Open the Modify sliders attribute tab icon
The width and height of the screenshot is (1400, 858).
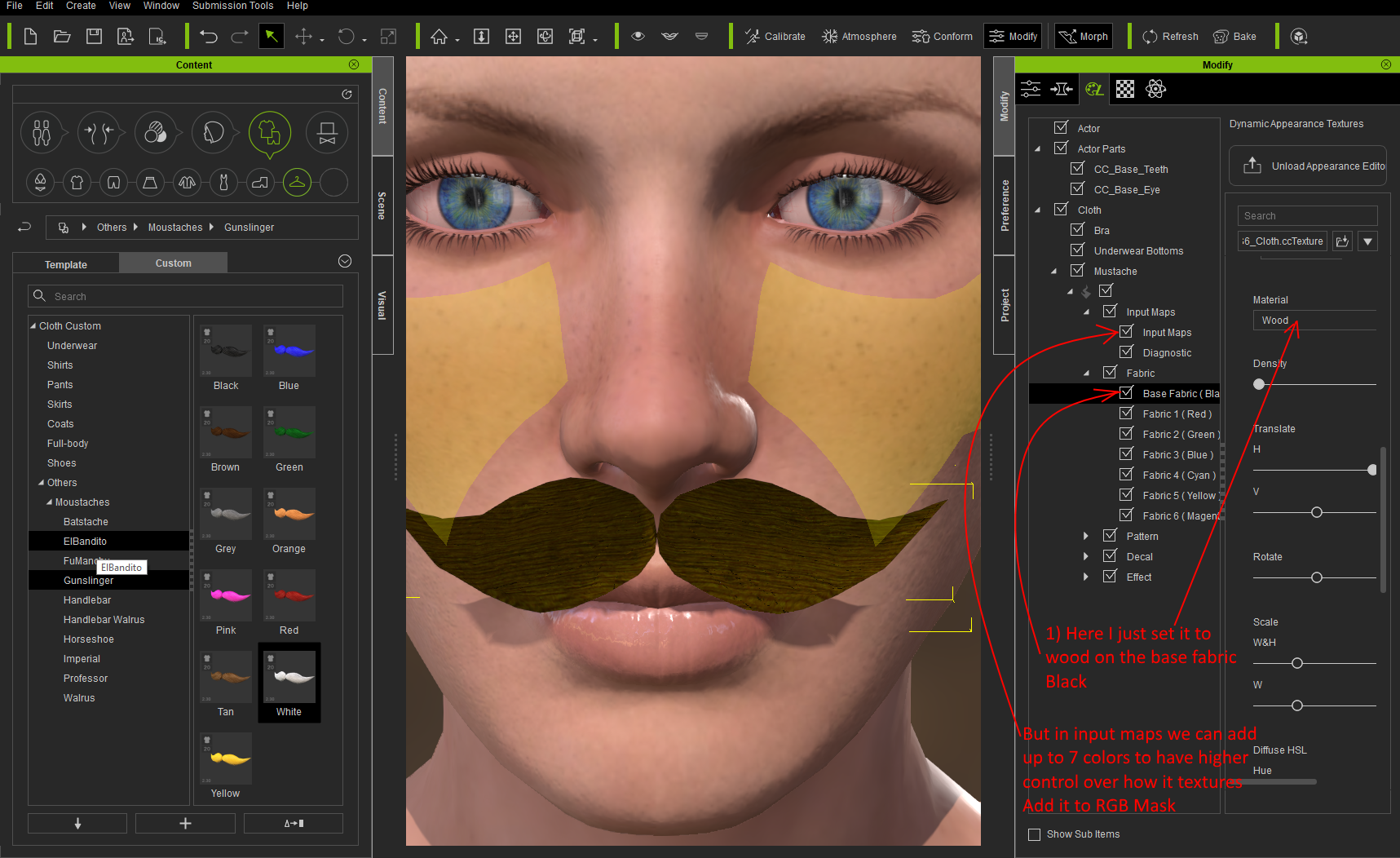point(1031,89)
